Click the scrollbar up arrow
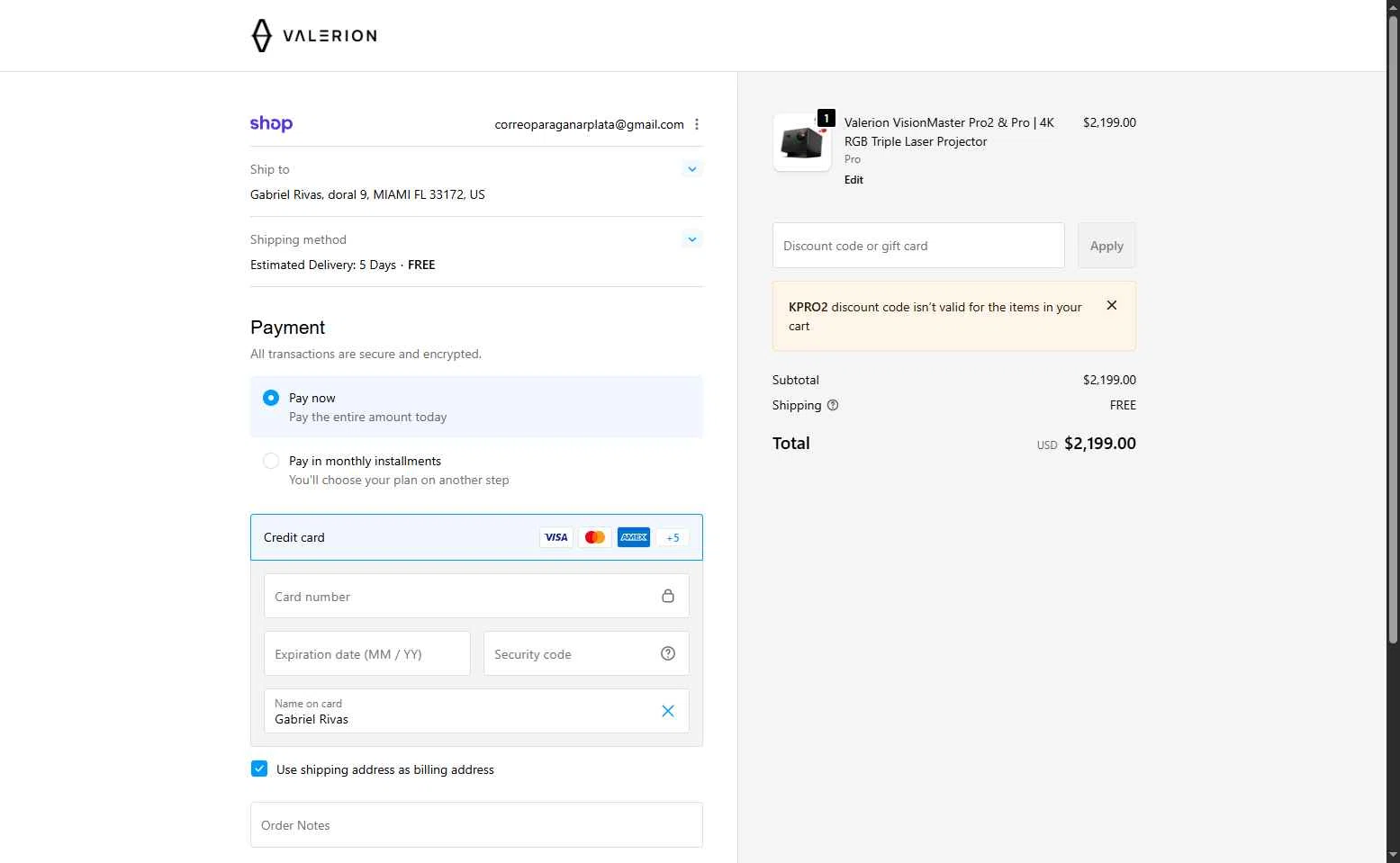The height and width of the screenshot is (863, 1400). coord(1393,7)
